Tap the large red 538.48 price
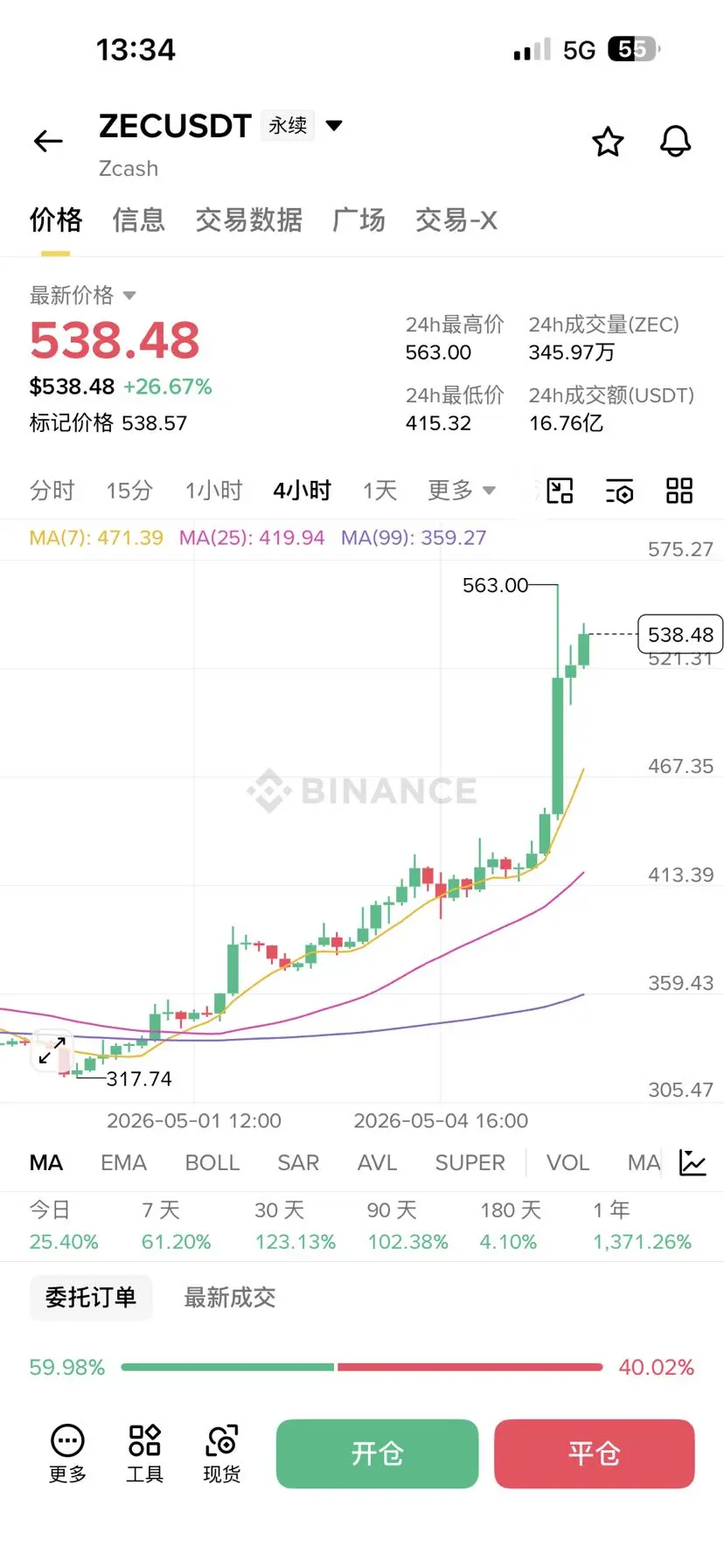The width and height of the screenshot is (724, 1568). 115,340
